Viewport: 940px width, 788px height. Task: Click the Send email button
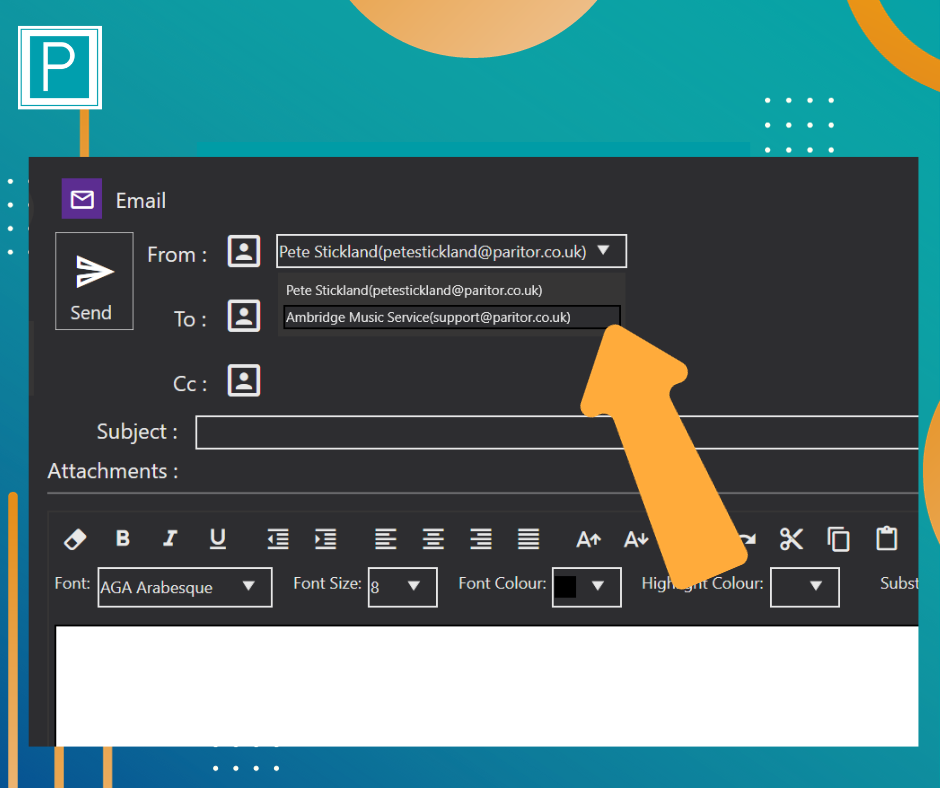pos(94,281)
